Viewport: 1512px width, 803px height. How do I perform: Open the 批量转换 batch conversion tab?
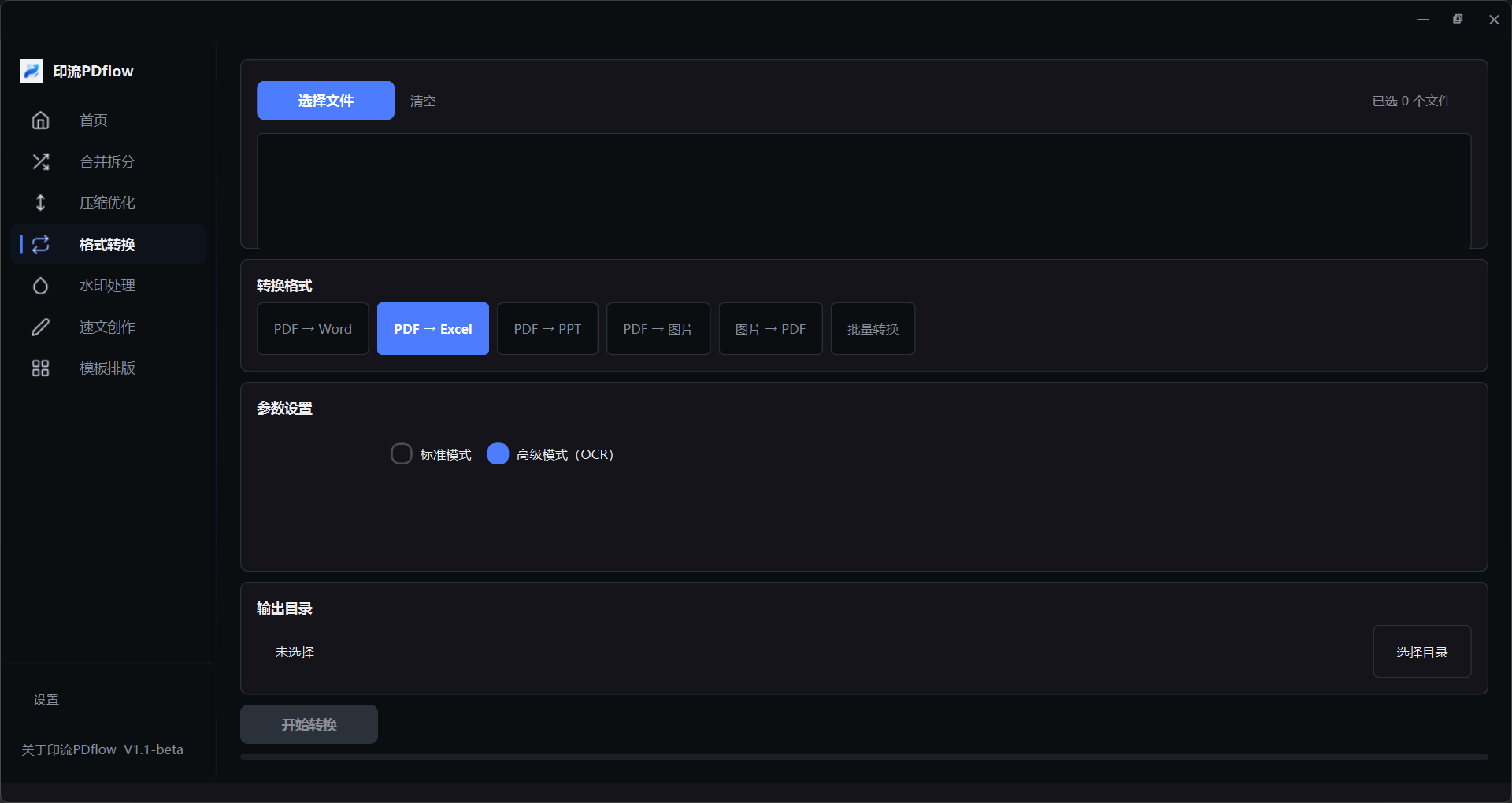tap(873, 328)
